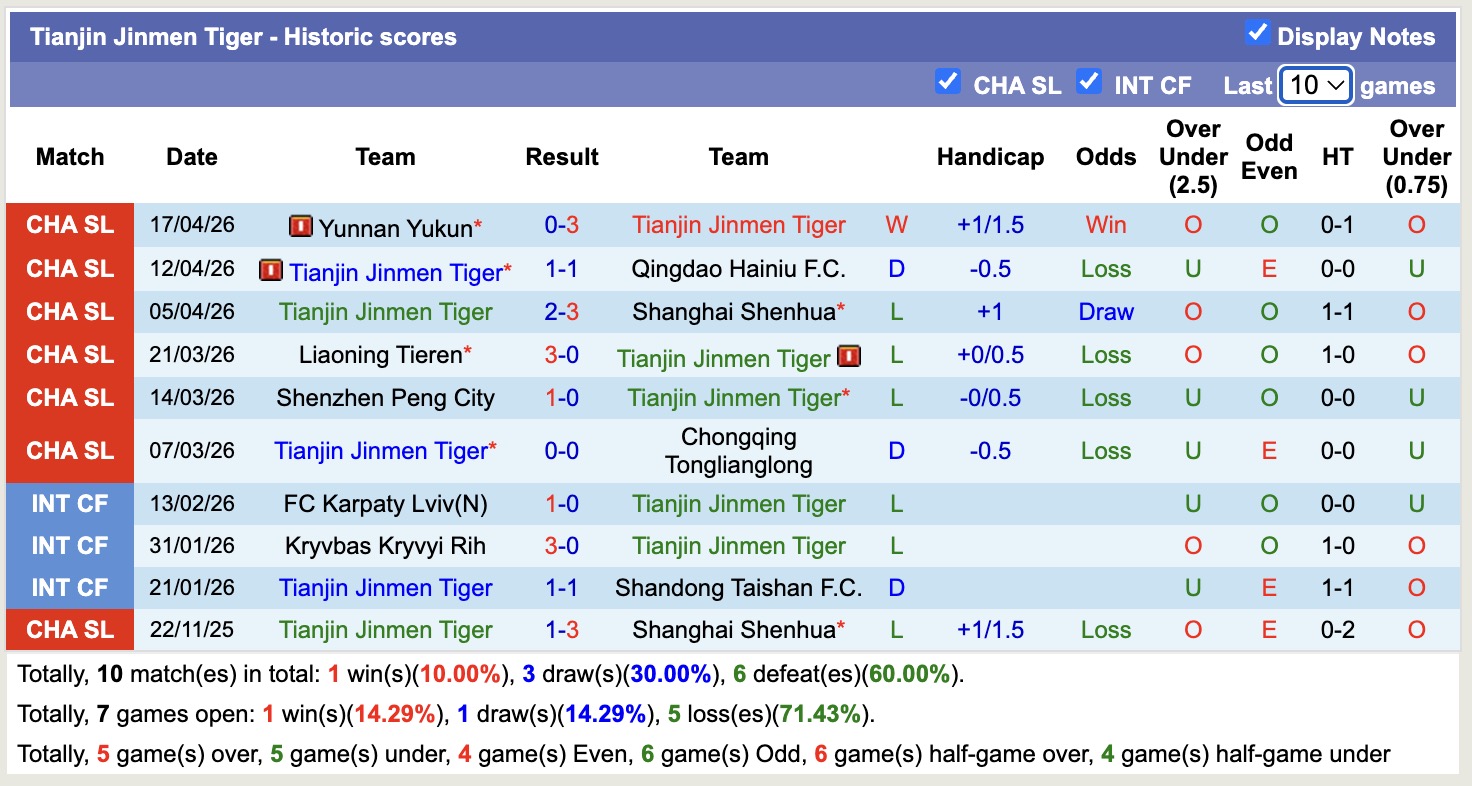Screen dimensions: 1472x786
Task: Click the Handicap column header
Action: [x=990, y=157]
